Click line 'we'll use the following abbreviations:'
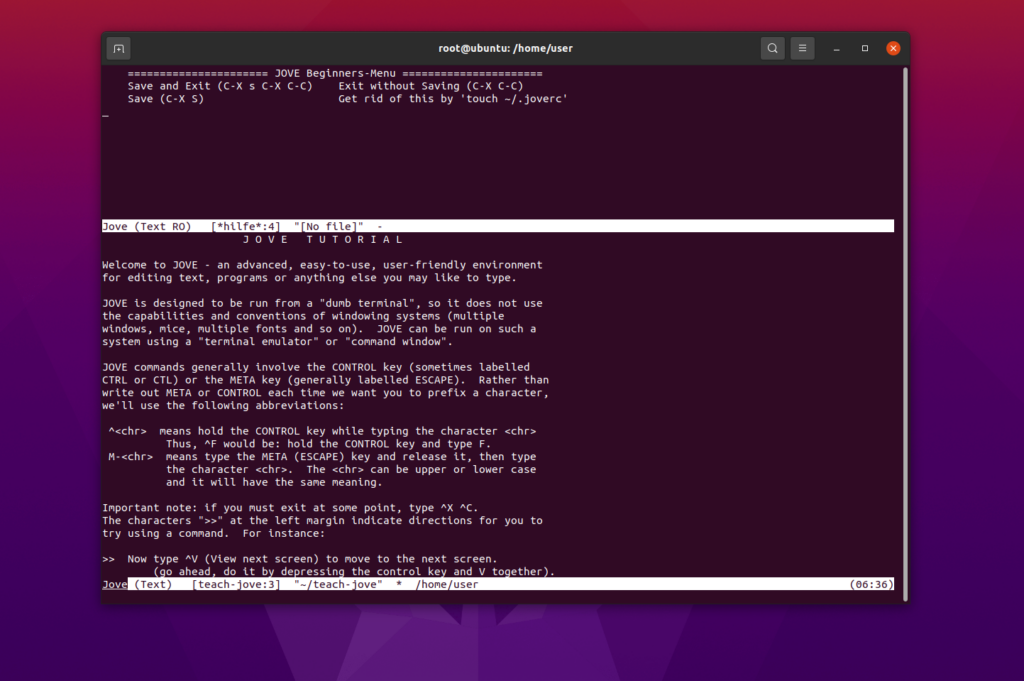The image size is (1024, 681). click(x=223, y=405)
